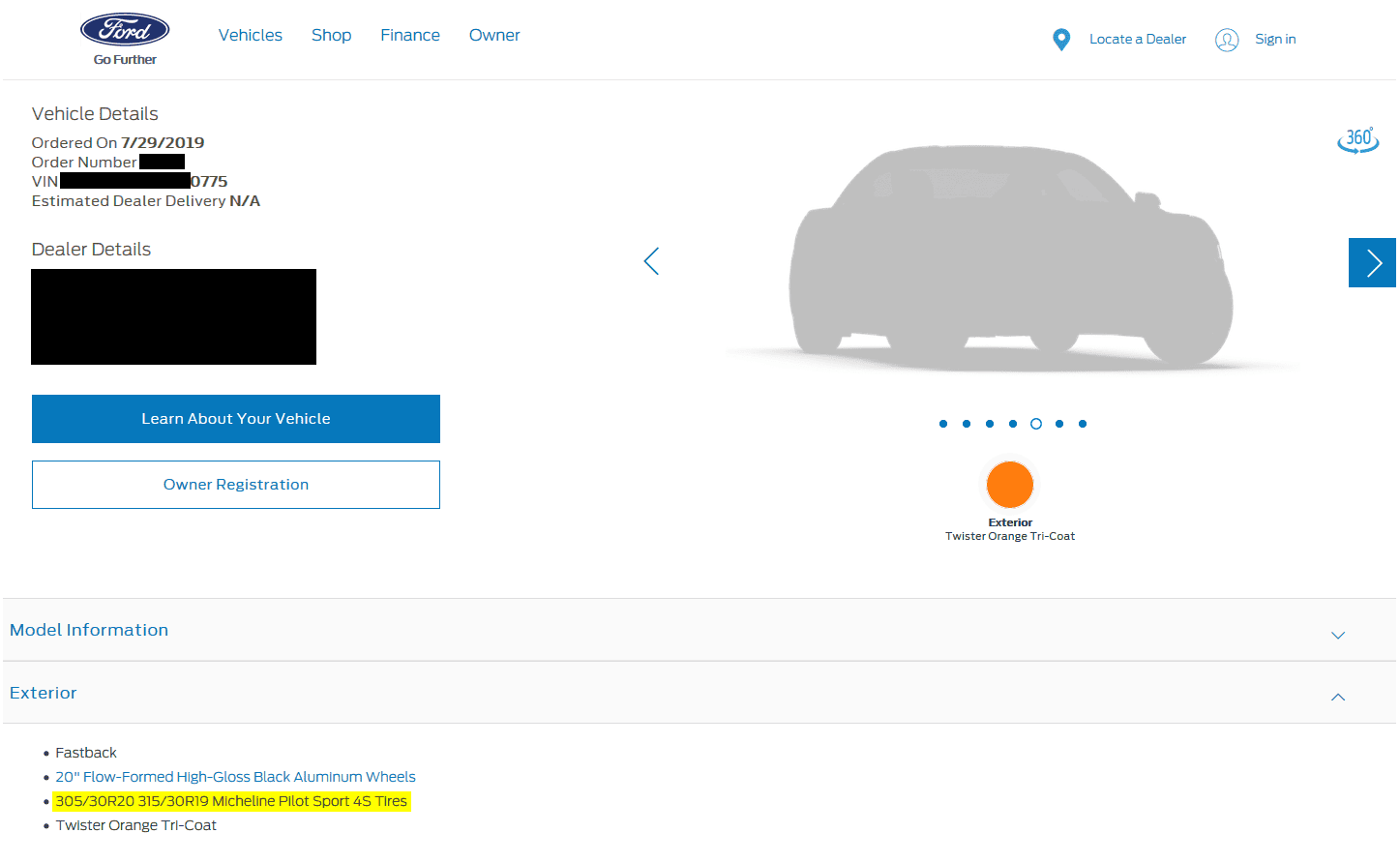
Task: Click the Fastback list item
Action: tap(86, 753)
